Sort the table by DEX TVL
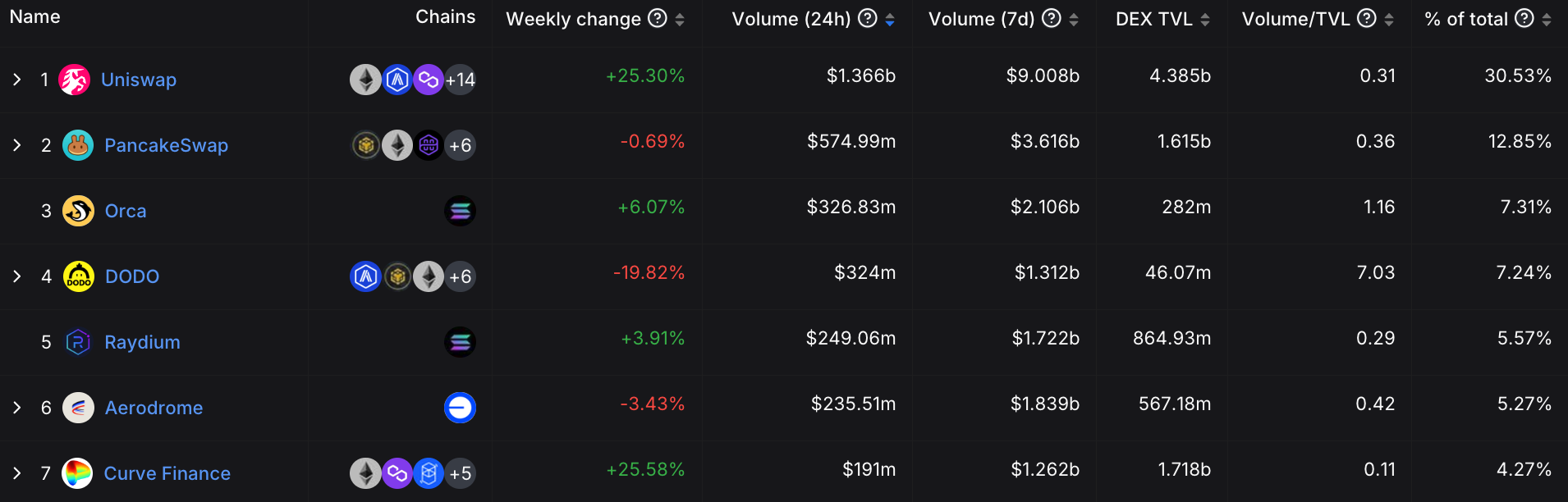The image size is (1568, 502). click(1204, 20)
